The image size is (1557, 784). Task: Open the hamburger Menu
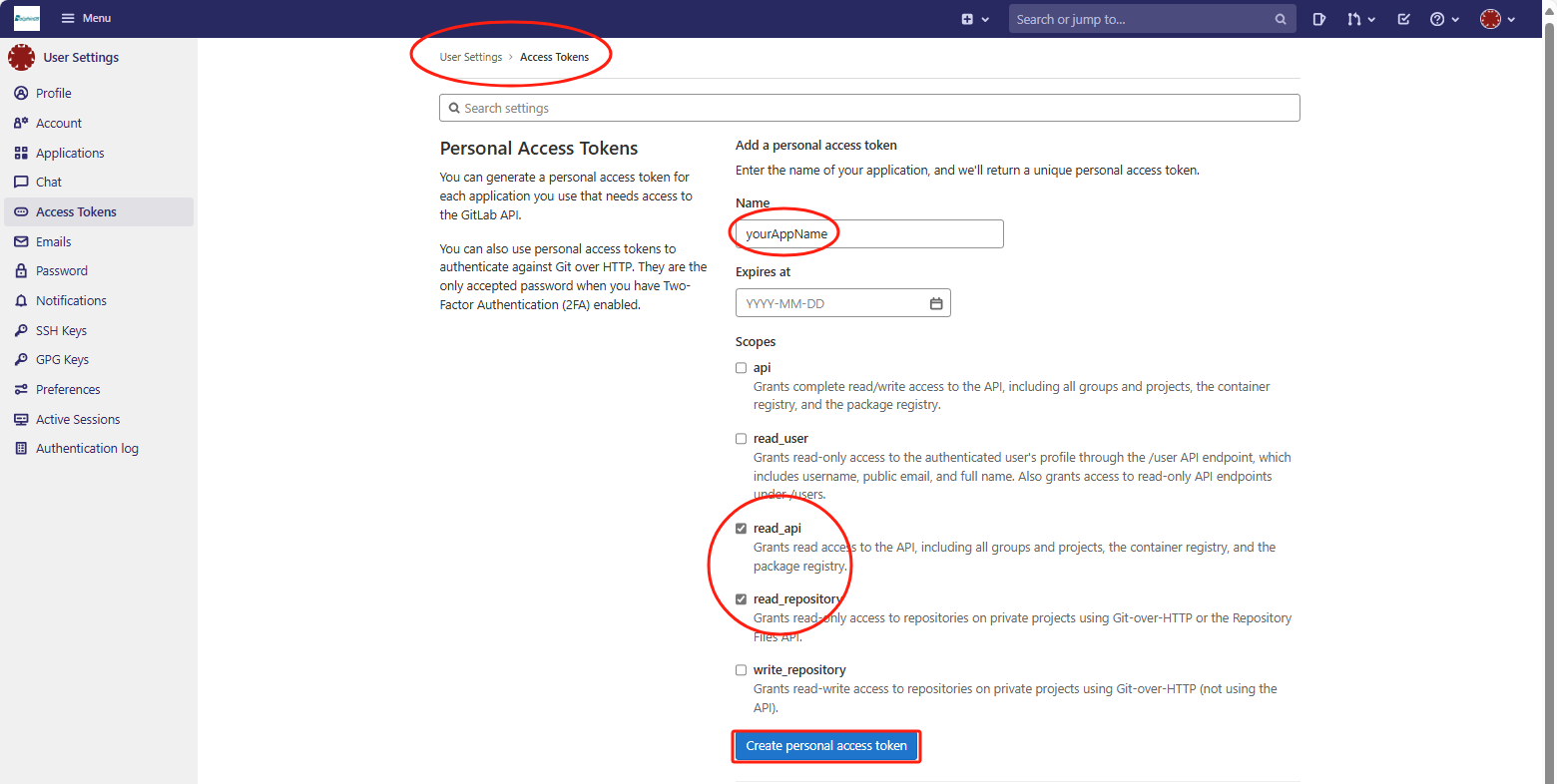[86, 18]
